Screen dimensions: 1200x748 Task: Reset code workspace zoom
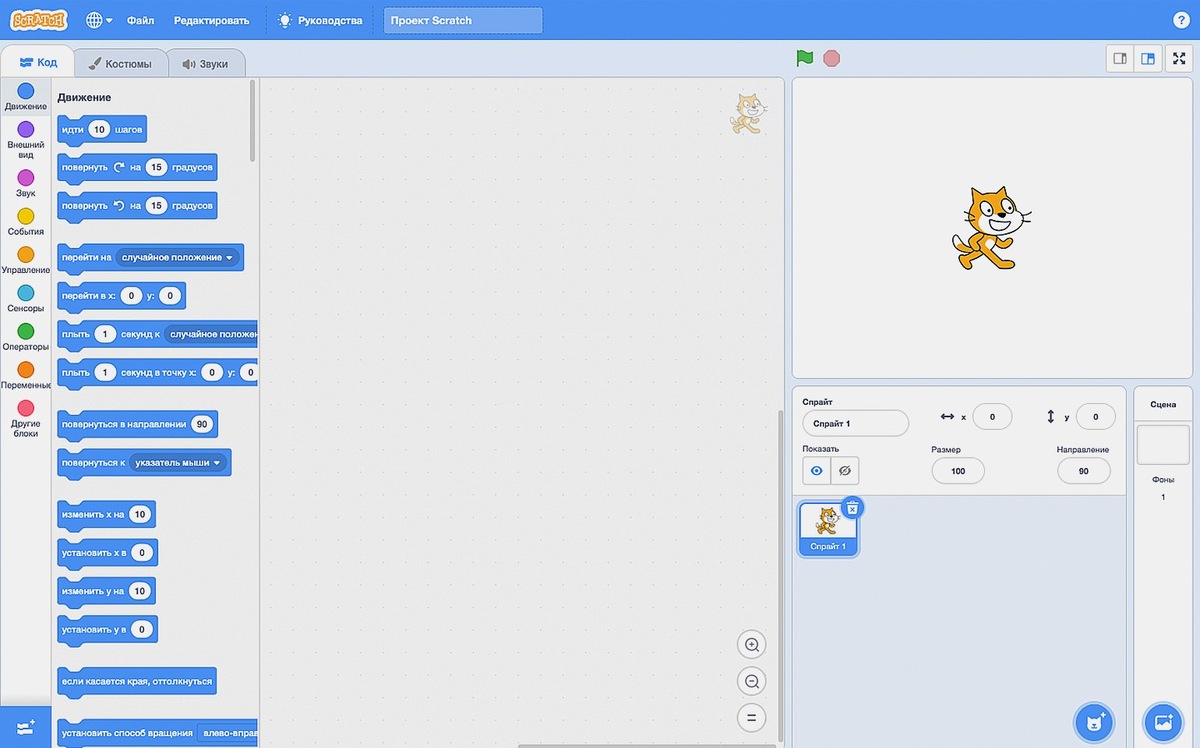click(750, 718)
